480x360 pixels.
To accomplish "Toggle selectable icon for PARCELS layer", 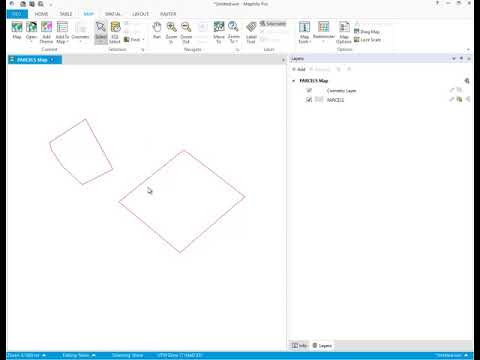I will [460, 99].
